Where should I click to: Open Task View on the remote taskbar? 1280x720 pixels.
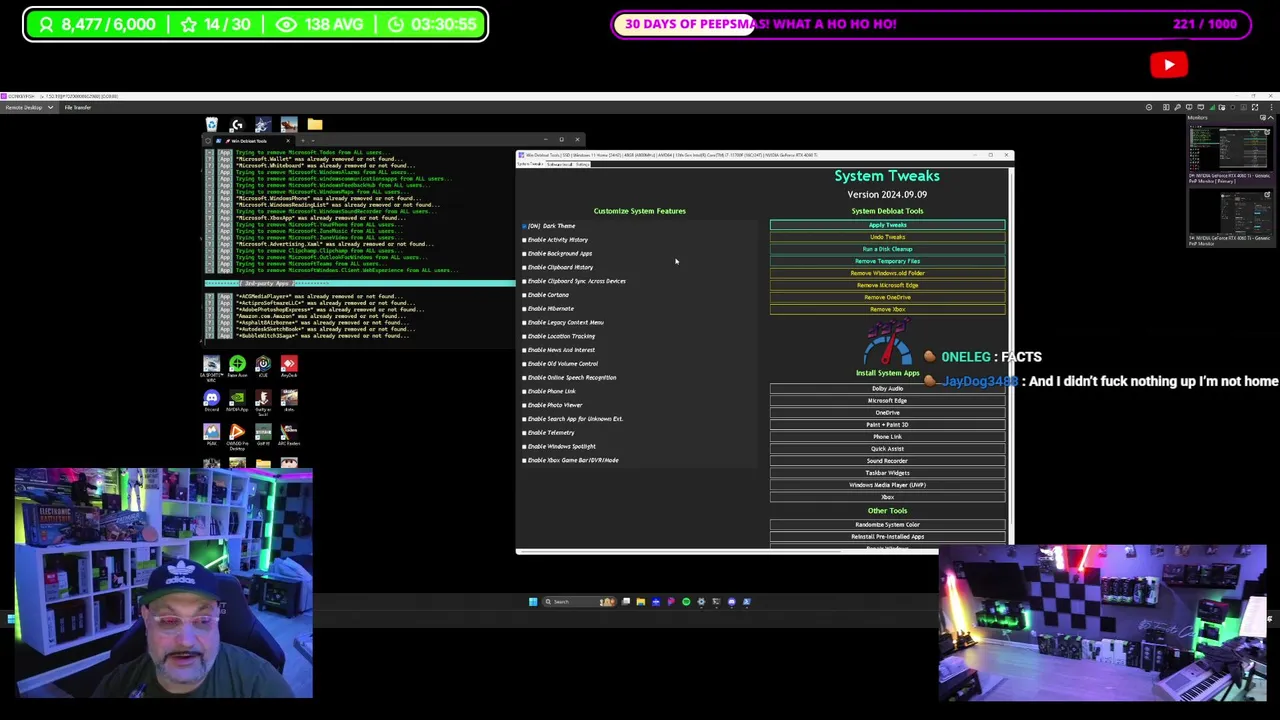(626, 602)
